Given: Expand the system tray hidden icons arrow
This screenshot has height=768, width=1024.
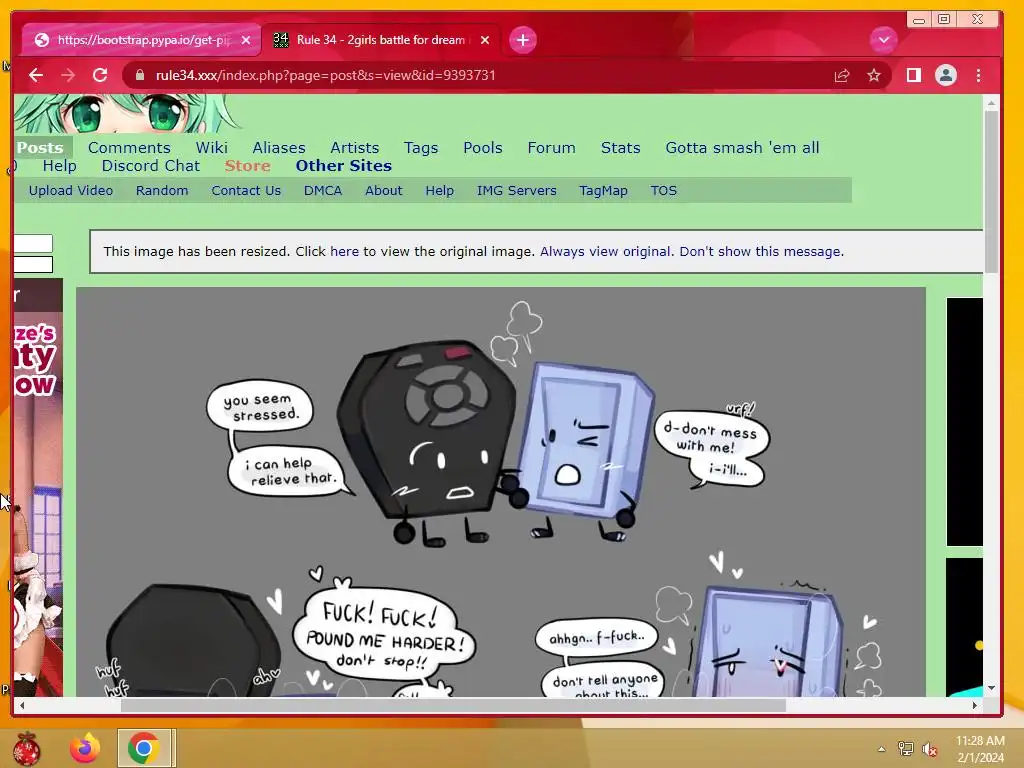Looking at the screenshot, I should (882, 749).
